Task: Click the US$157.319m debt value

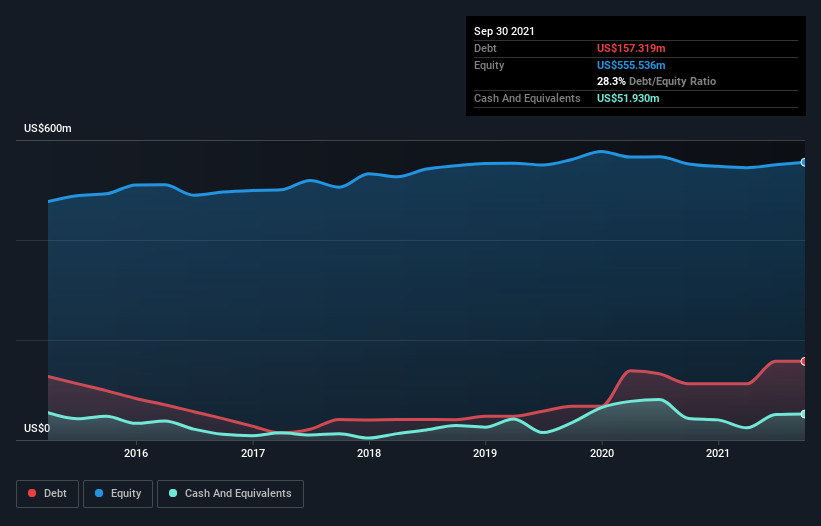Action: 631,48
